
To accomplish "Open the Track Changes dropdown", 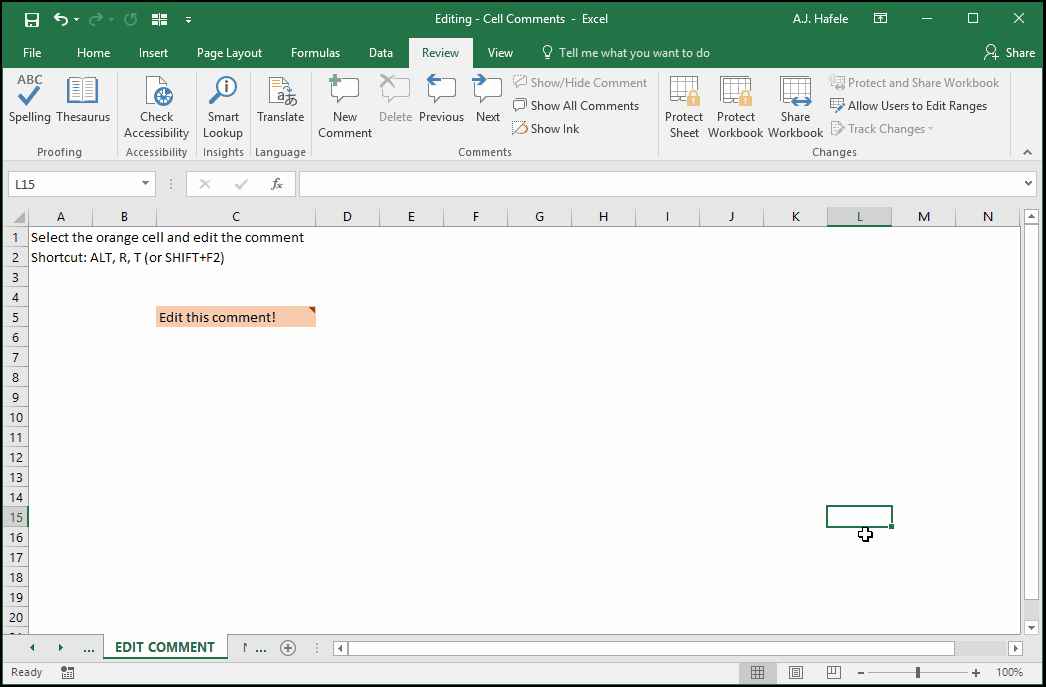I will tap(882, 129).
